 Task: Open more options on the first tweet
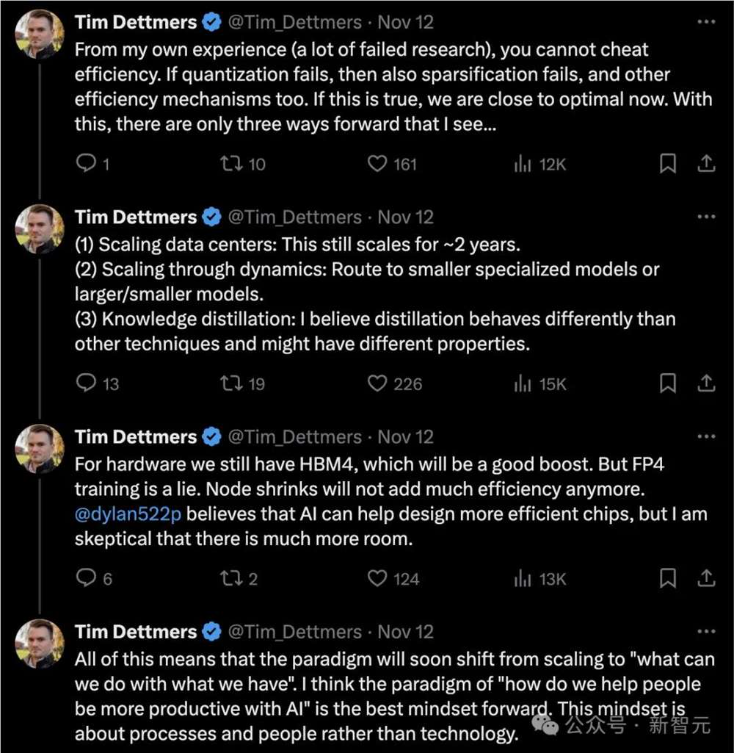click(706, 20)
